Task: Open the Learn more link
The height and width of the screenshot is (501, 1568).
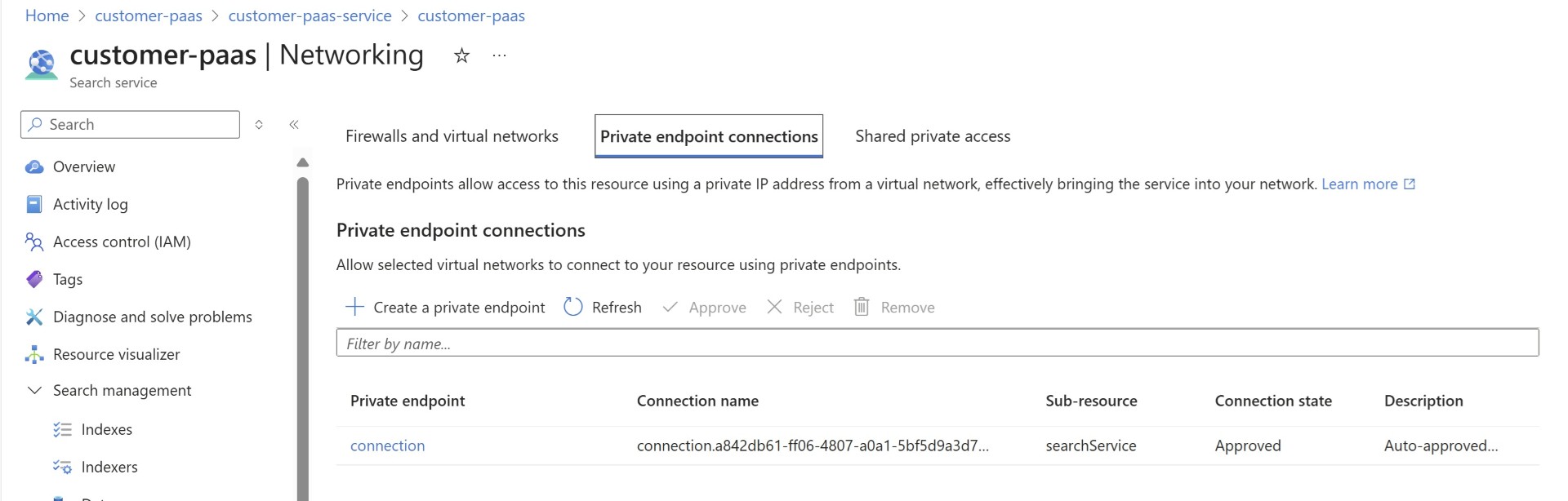Action: (x=1360, y=184)
